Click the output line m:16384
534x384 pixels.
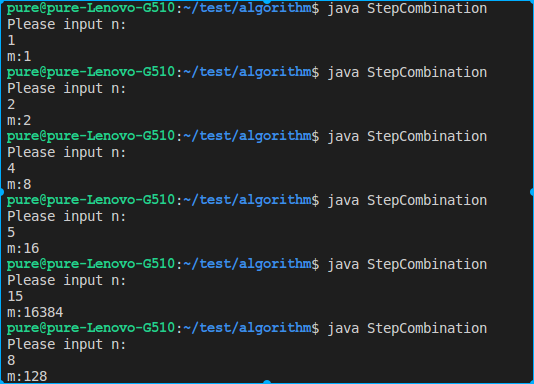tap(35, 313)
